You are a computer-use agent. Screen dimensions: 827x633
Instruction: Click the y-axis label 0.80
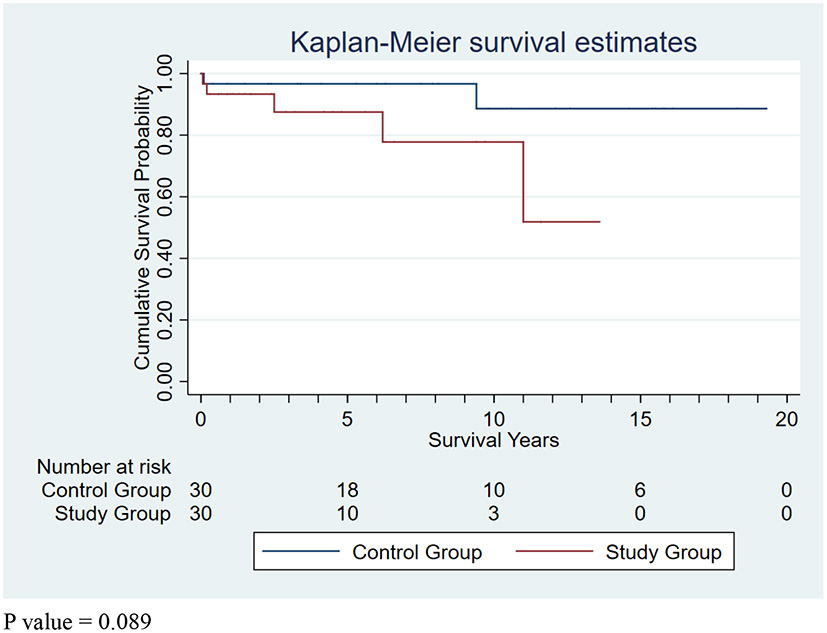click(166, 135)
